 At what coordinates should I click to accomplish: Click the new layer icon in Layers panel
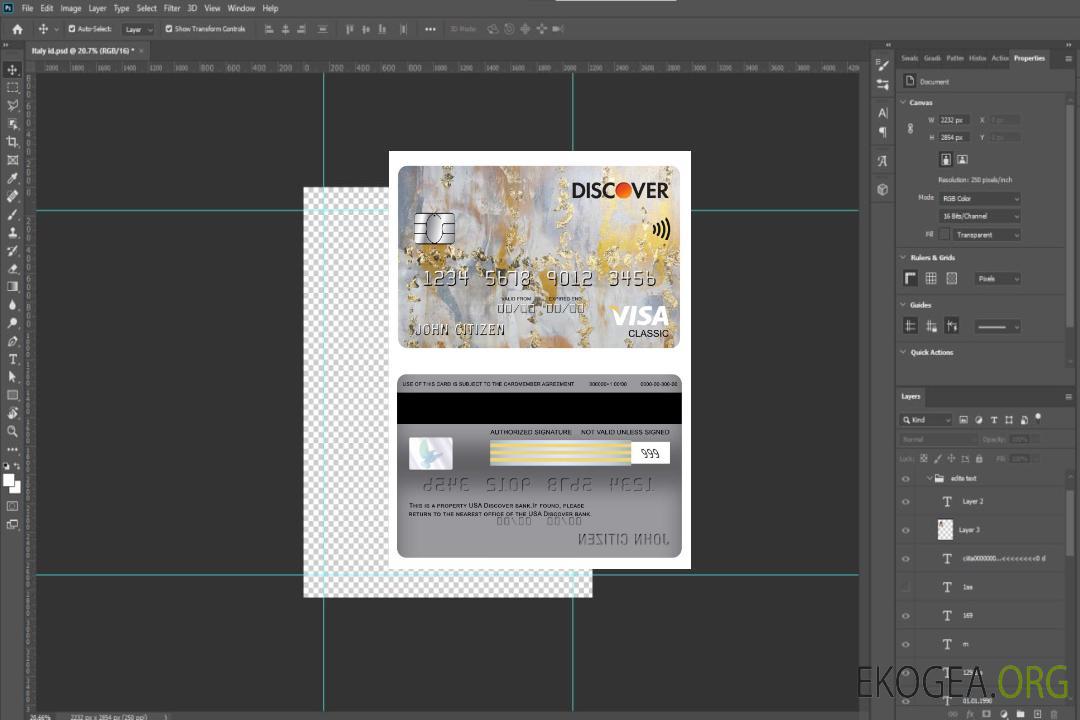tap(1037, 714)
